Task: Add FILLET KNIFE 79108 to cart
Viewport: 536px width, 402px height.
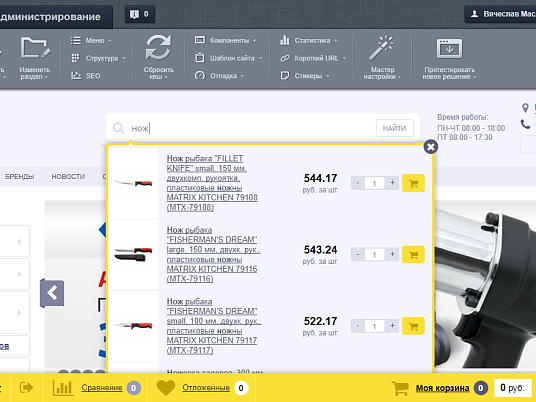Action: [x=413, y=183]
